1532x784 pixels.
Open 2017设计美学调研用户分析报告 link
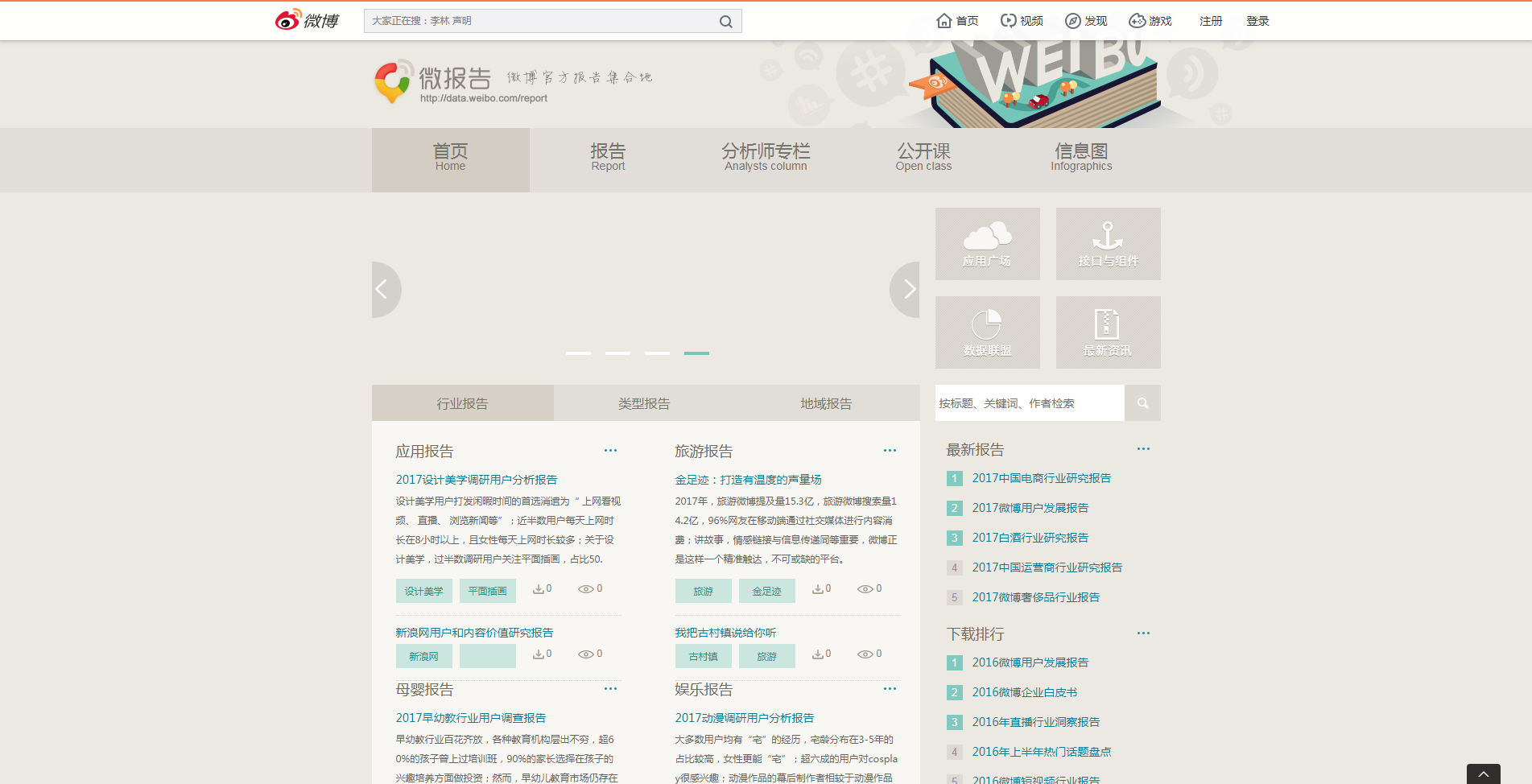(477, 480)
